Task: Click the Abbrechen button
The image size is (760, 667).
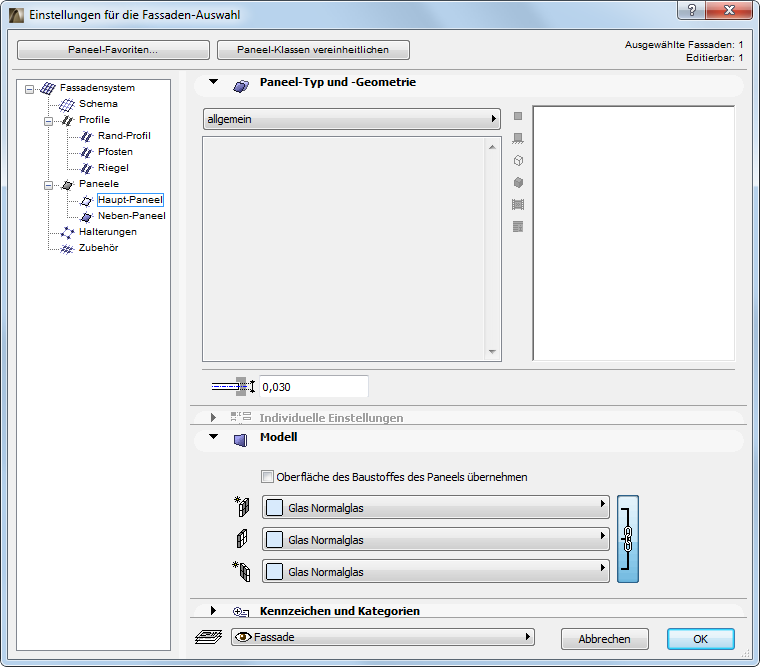Action: tap(604, 639)
